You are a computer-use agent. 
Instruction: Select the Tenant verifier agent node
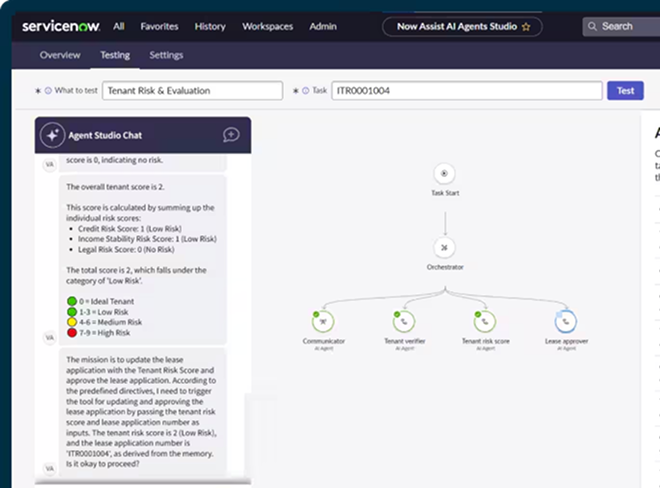click(x=404, y=322)
